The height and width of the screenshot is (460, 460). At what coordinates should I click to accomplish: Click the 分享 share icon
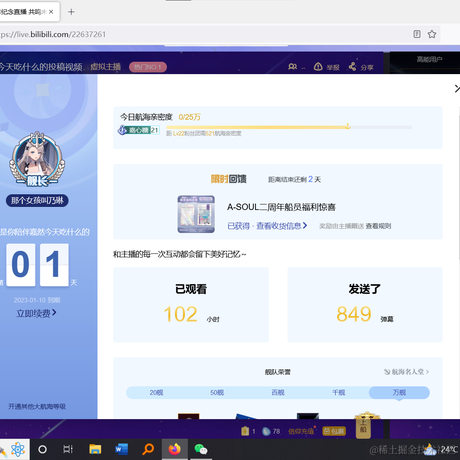coord(352,67)
